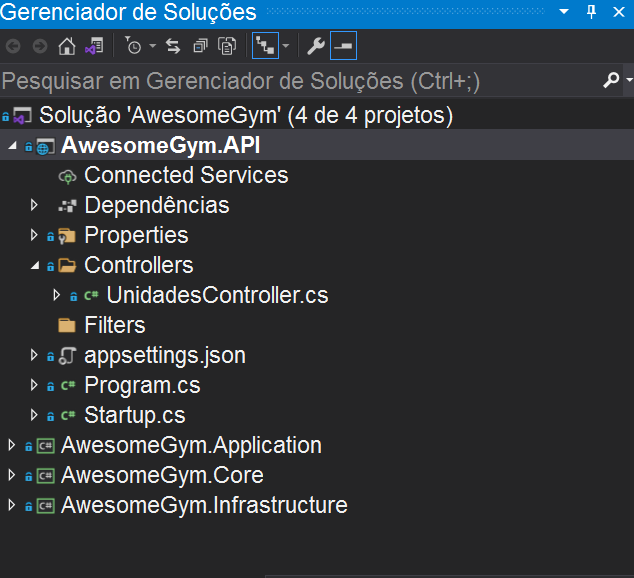The height and width of the screenshot is (578, 634).
Task: Toggle the file nesting view button
Action: click(265, 46)
